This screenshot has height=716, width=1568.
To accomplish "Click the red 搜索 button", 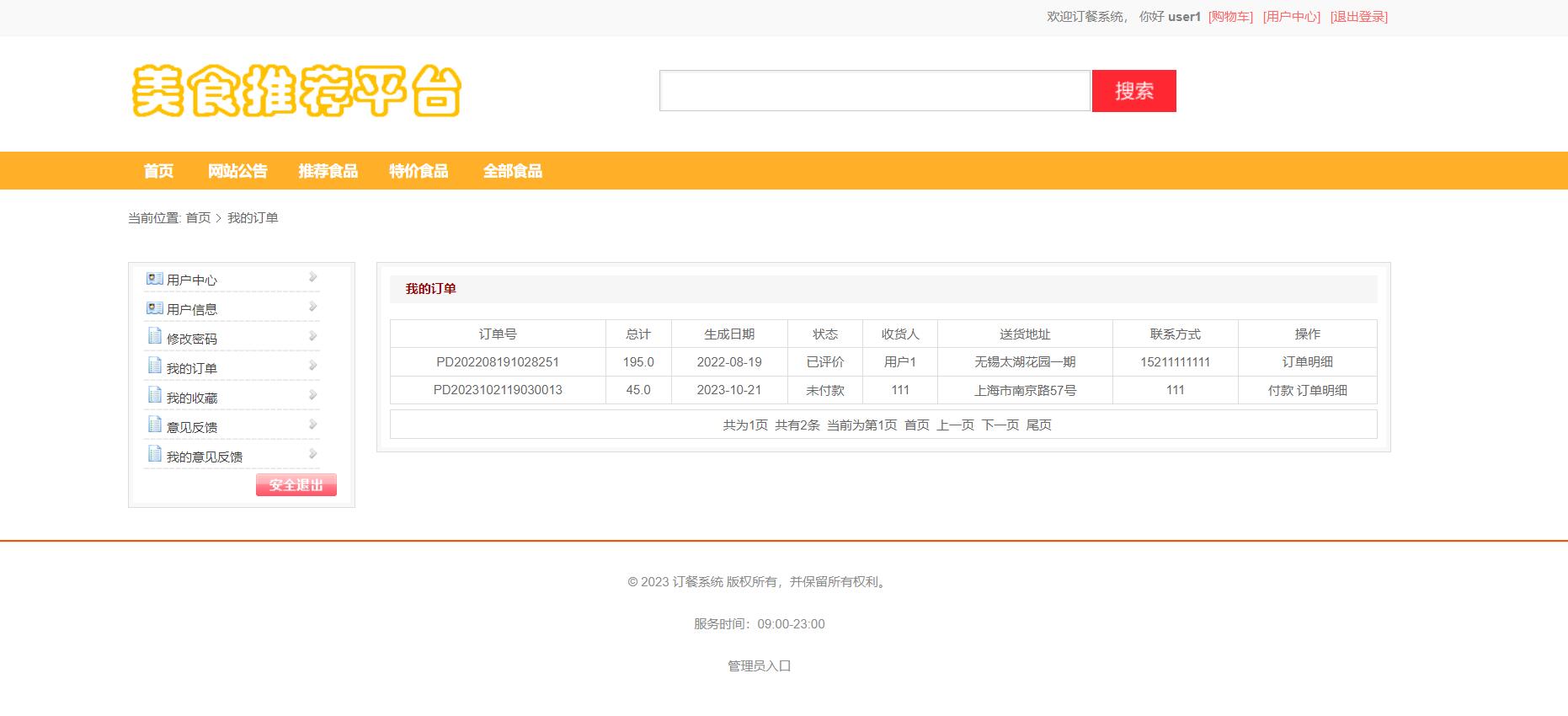I will (x=1134, y=91).
